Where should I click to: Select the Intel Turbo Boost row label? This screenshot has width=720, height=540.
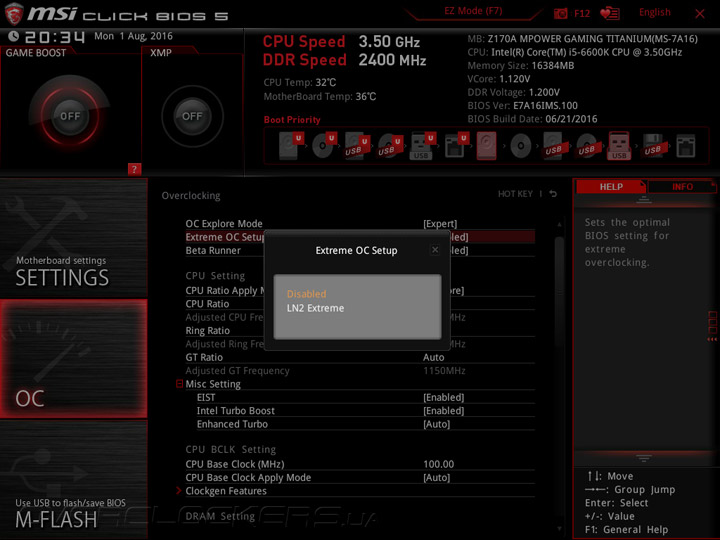click(236, 411)
